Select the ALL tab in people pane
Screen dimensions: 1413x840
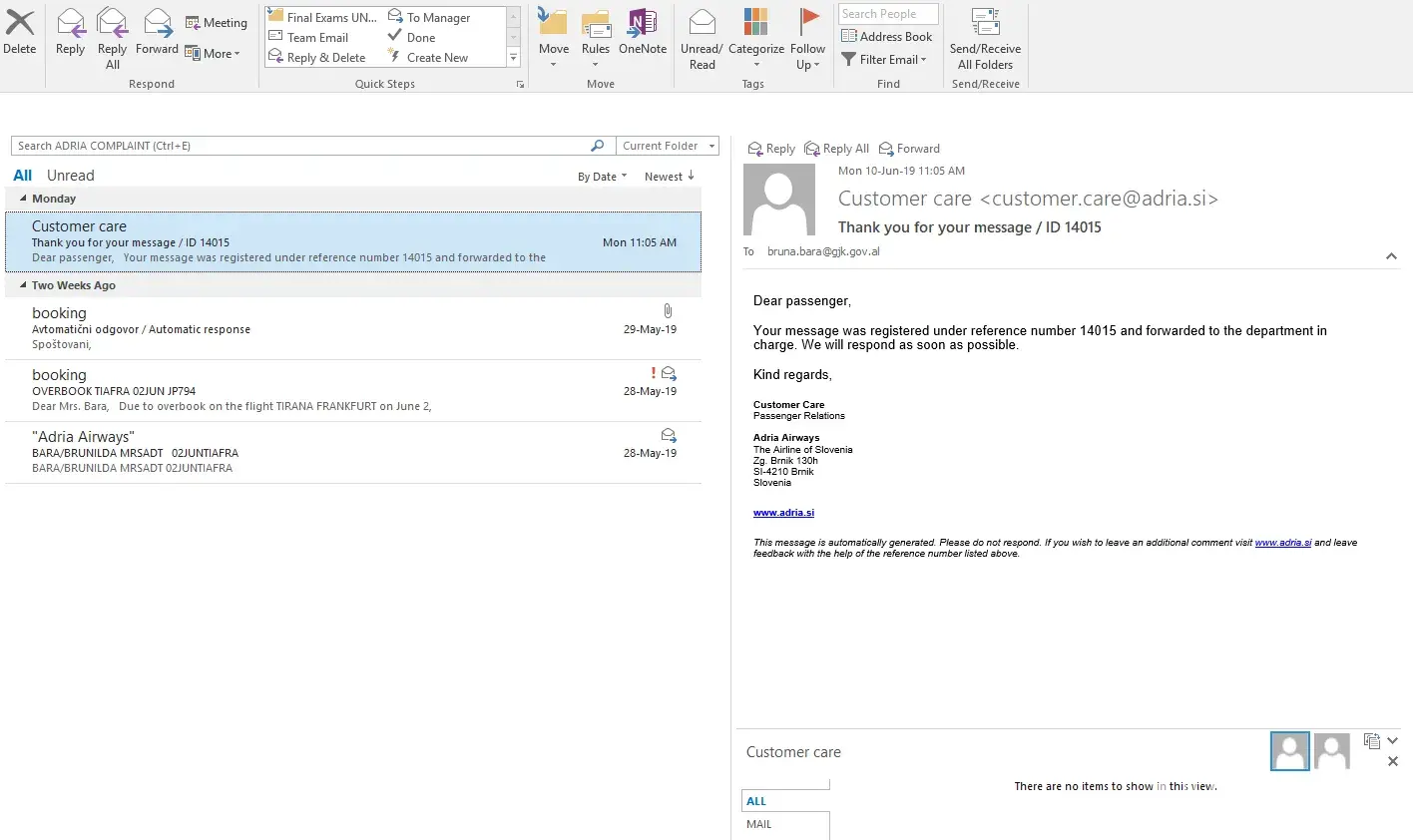pos(756,801)
